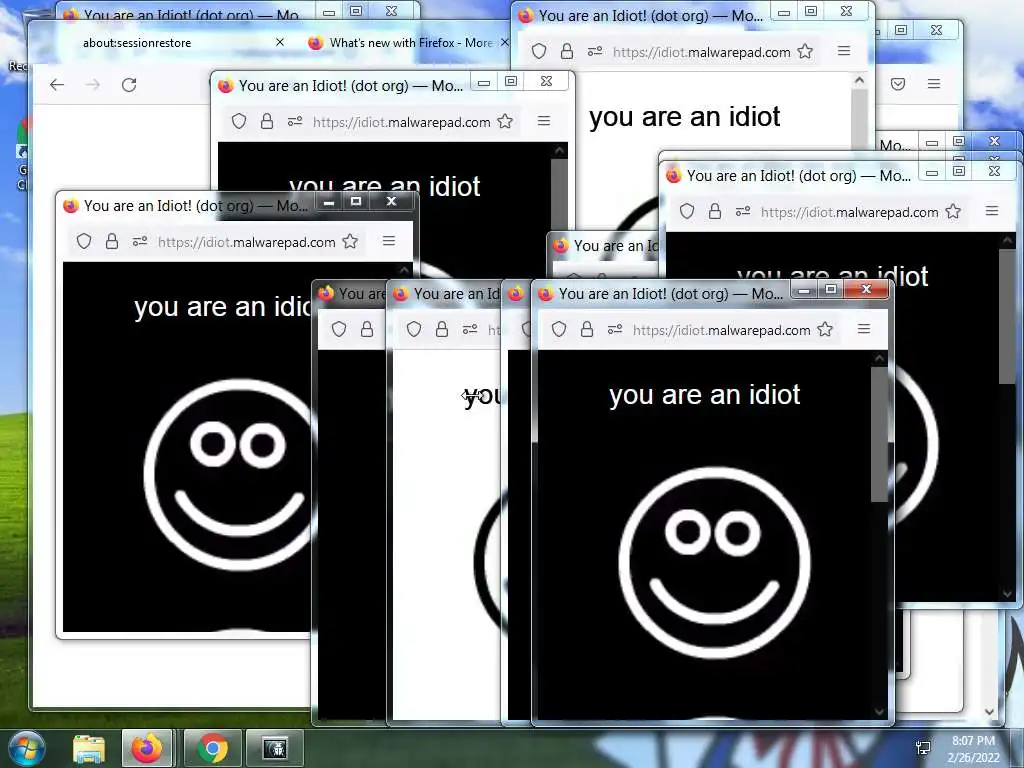Click Firefox icon on the taskbar

click(147, 748)
